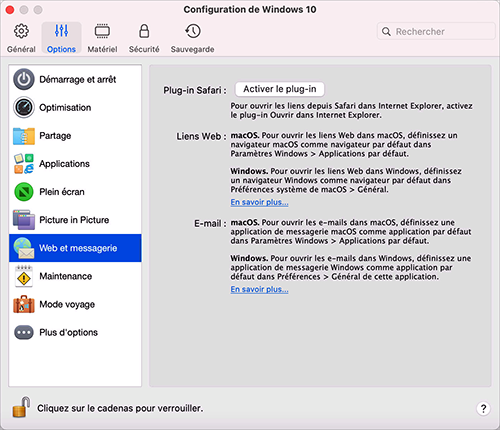Image resolution: width=500 pixels, height=430 pixels.
Task: Switch to the Matériel tab label
Action: [x=102, y=49]
